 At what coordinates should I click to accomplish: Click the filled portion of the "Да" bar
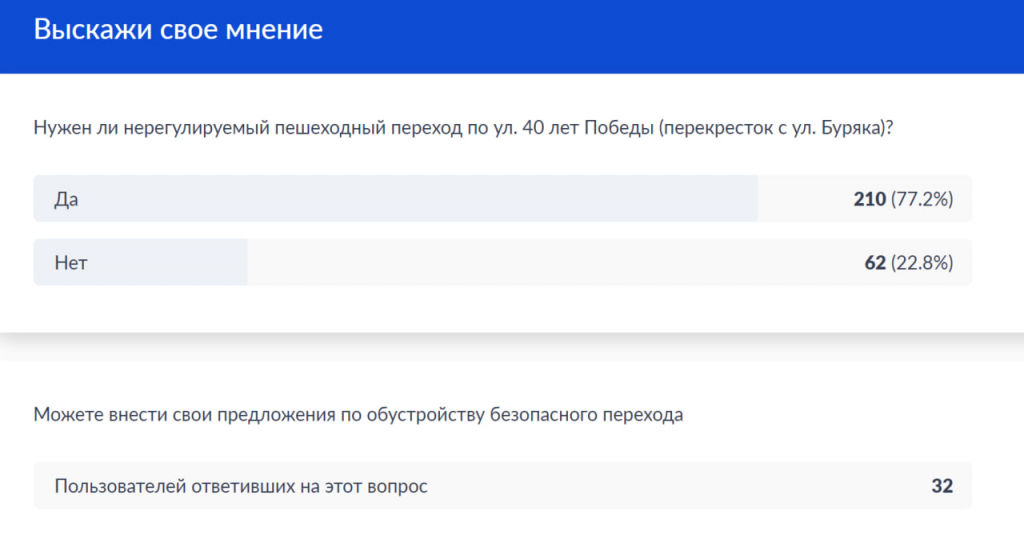pyautogui.click(x=400, y=199)
